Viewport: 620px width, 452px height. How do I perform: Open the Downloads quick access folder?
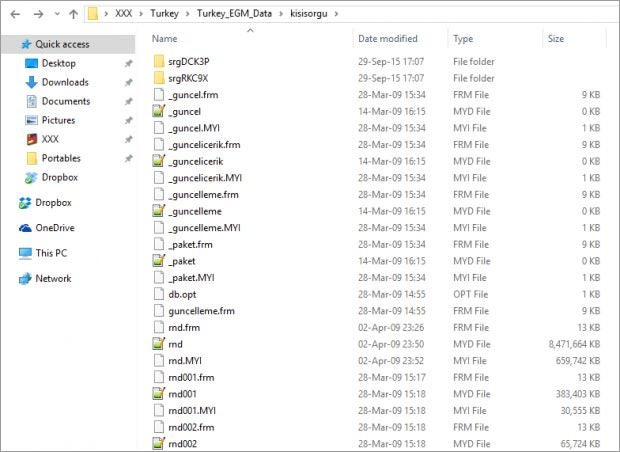[x=64, y=82]
